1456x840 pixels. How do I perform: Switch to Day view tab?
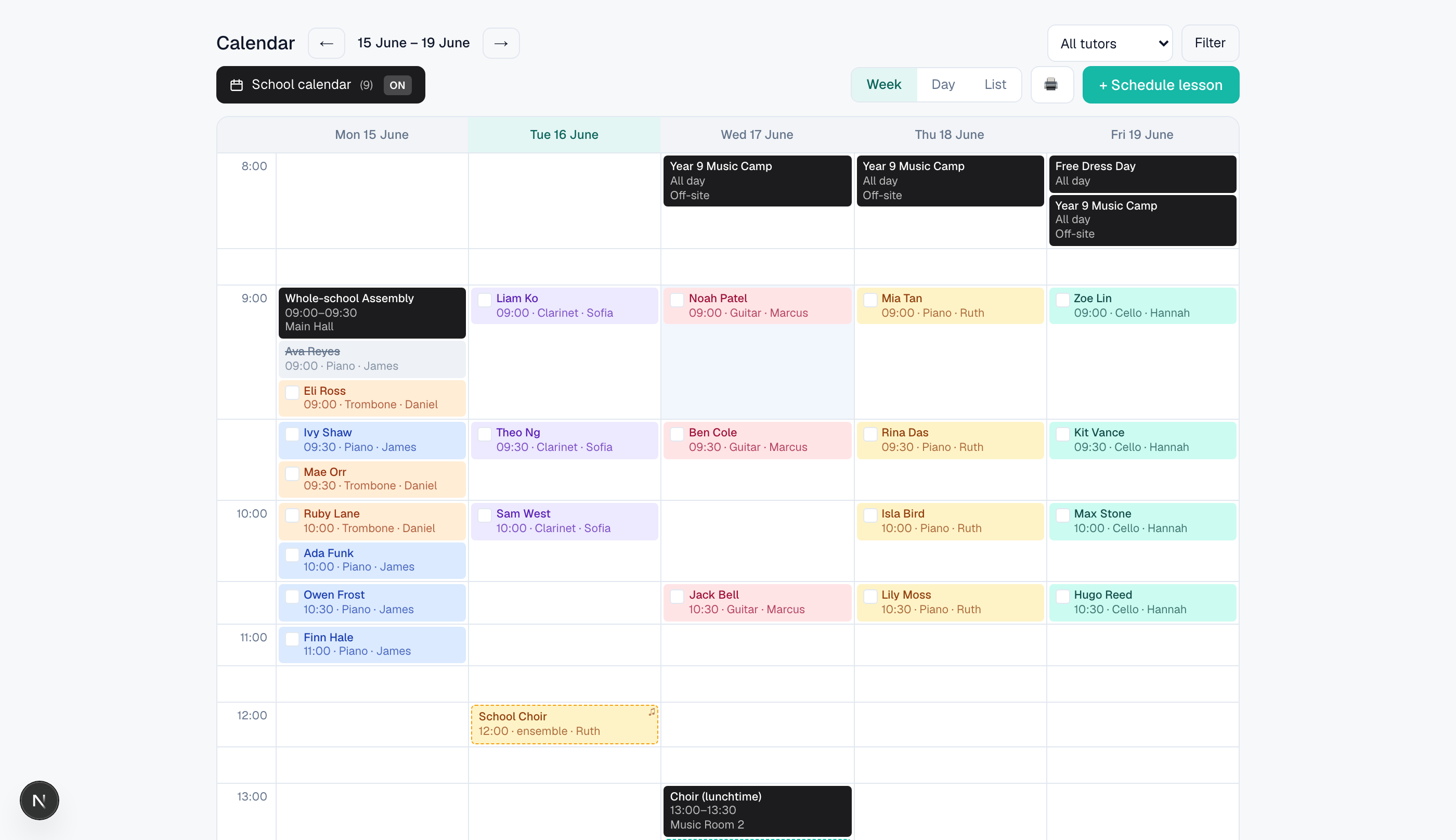pos(943,85)
